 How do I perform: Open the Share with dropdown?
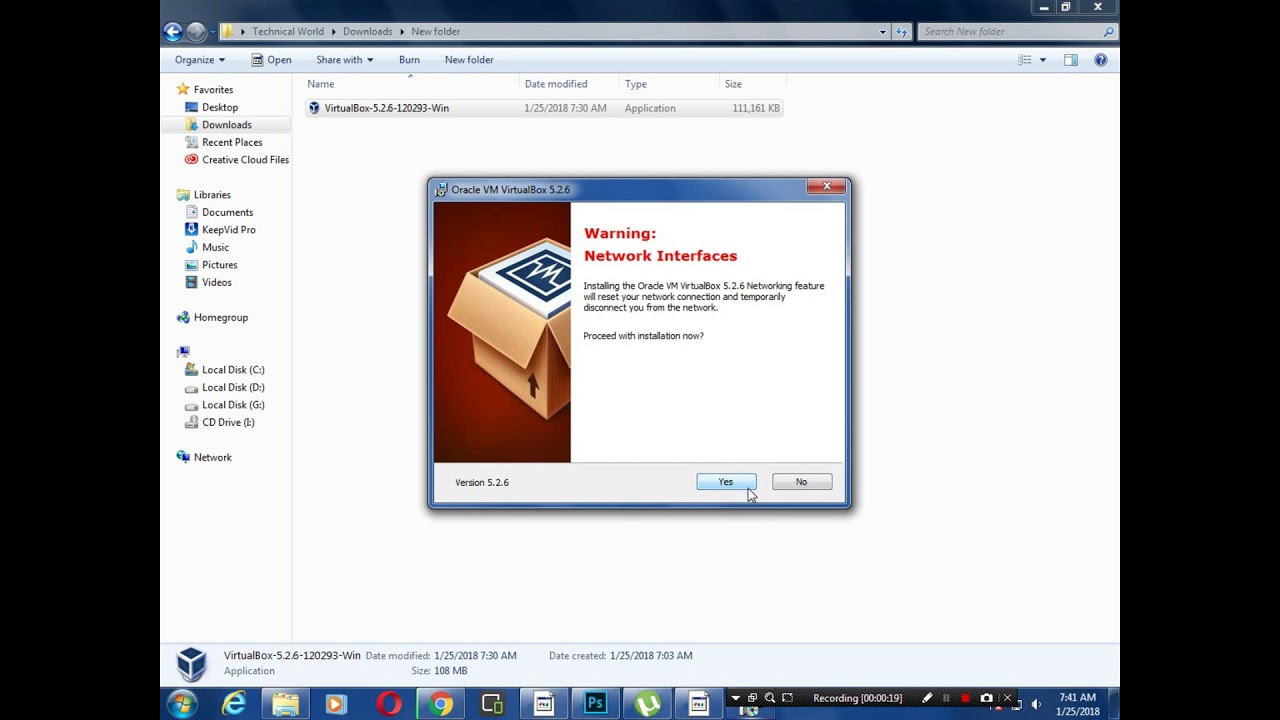[344, 60]
